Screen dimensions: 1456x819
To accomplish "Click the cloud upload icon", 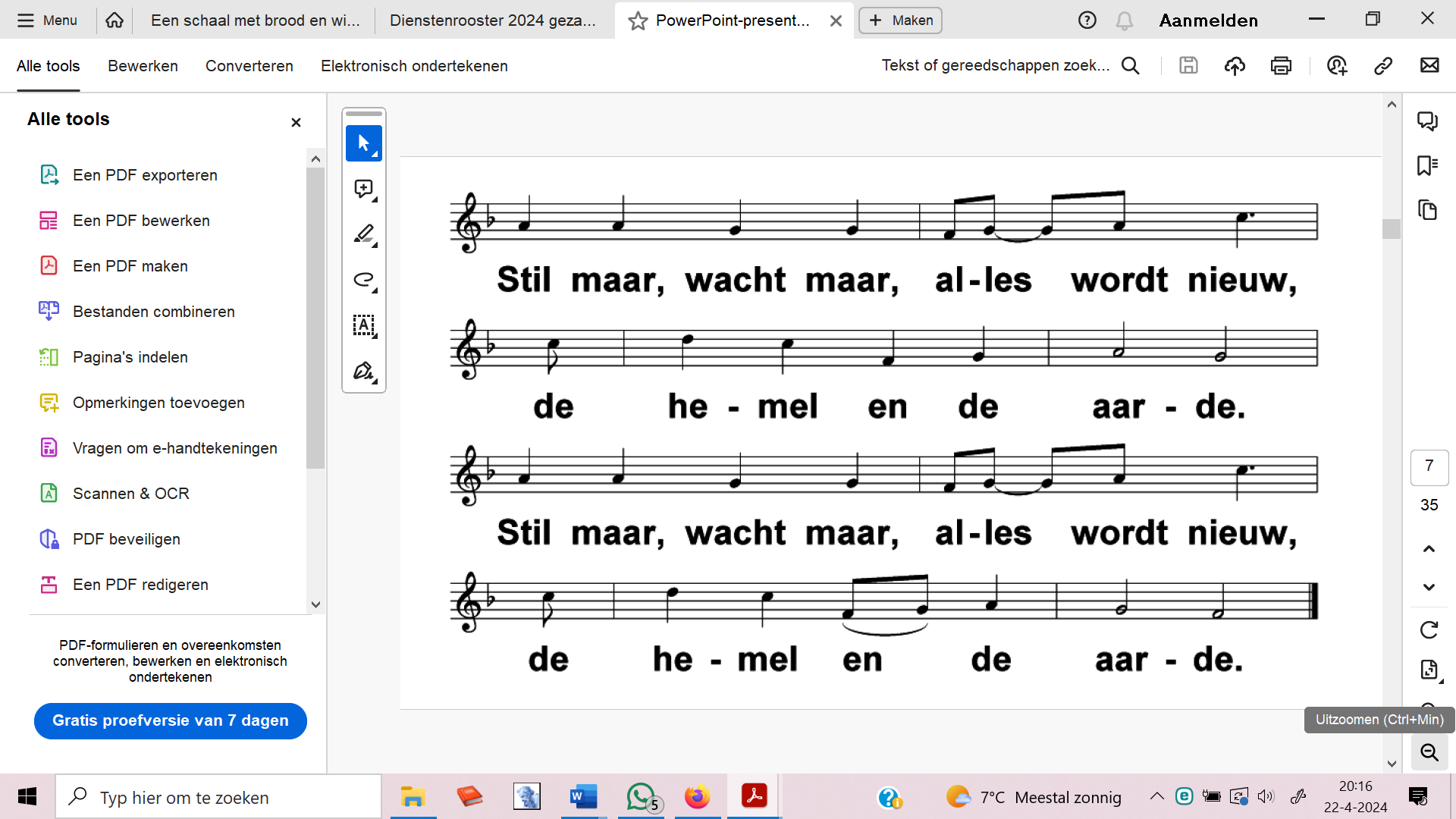I will click(x=1235, y=66).
